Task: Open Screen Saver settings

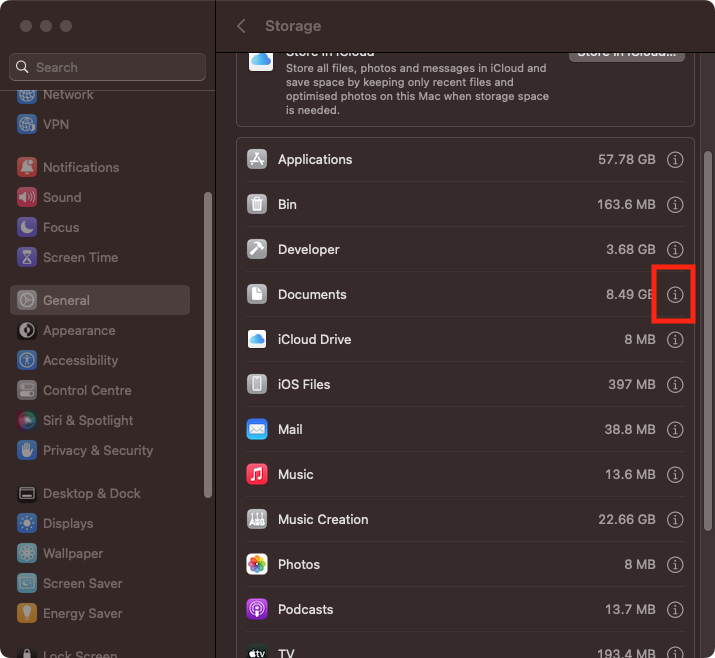Action: [100, 583]
